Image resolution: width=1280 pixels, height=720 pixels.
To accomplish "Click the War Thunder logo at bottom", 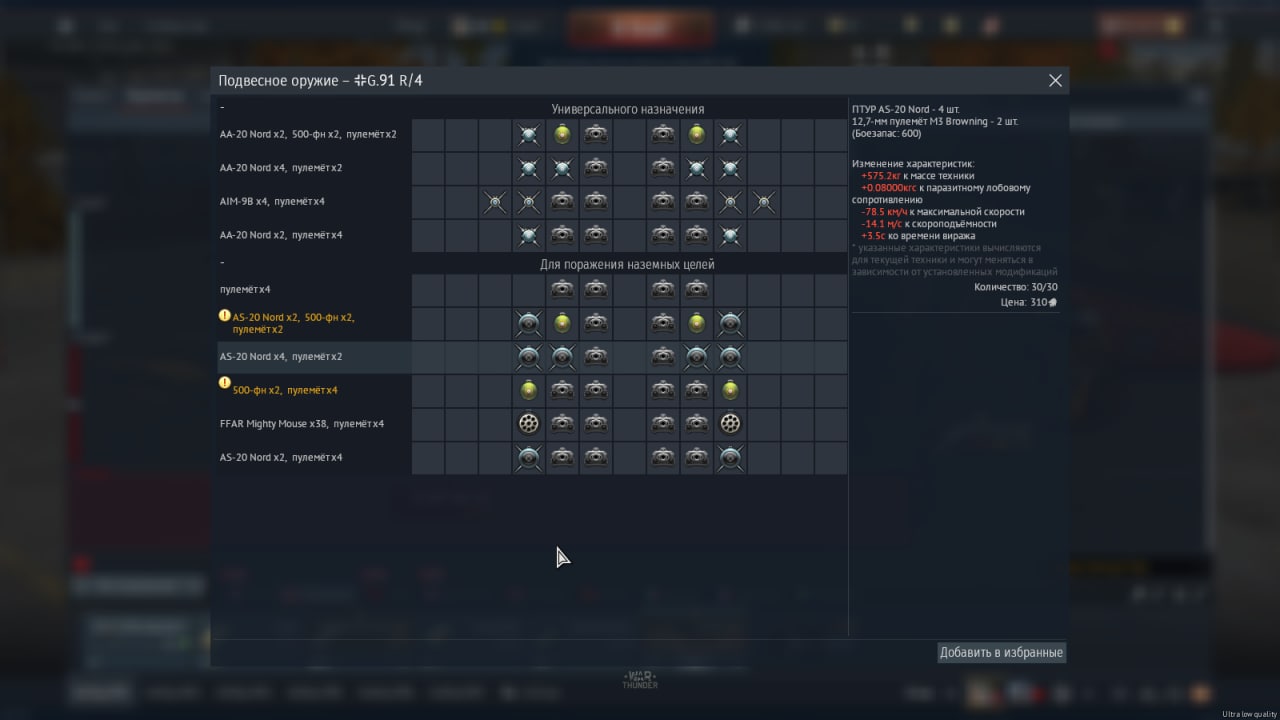I will pos(640,679).
